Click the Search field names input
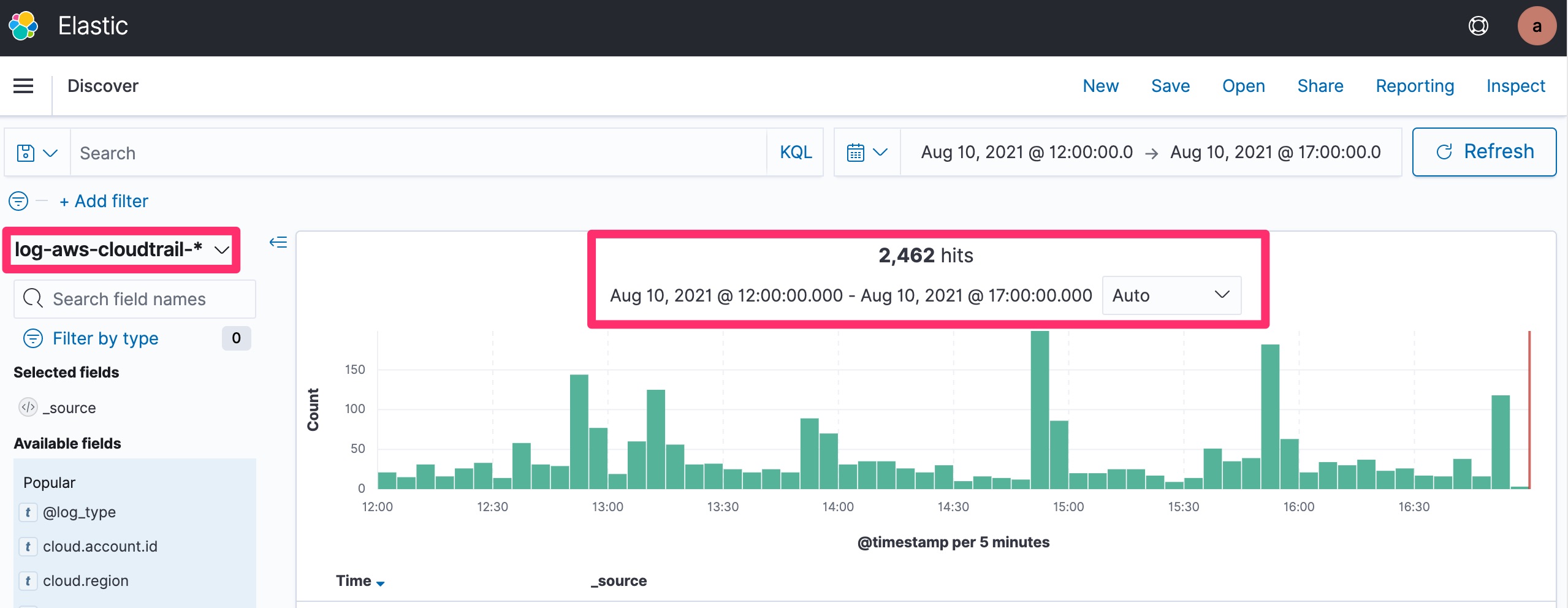 (135, 299)
